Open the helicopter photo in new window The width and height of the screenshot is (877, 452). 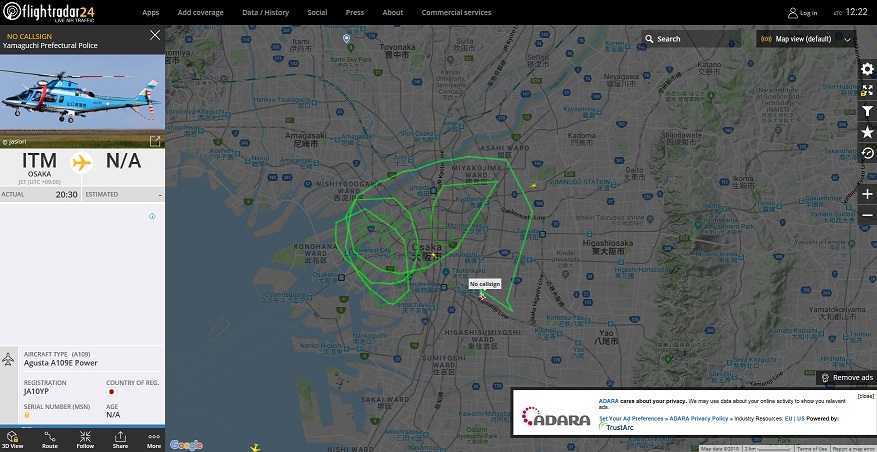tap(155, 142)
